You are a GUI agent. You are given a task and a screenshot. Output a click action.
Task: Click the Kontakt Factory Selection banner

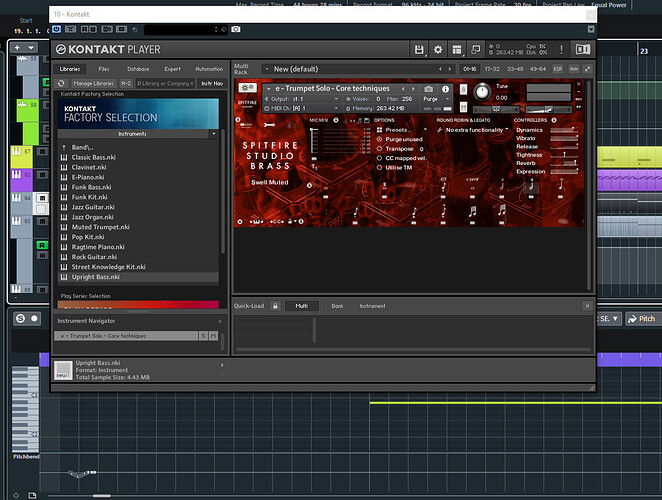(138, 113)
